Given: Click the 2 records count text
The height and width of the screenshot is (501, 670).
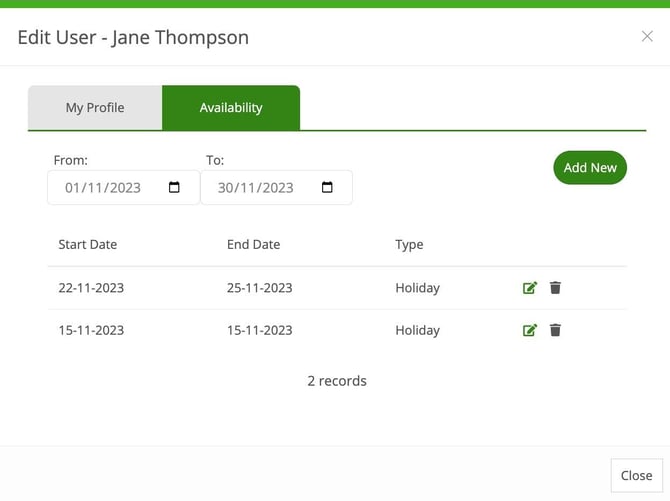Looking at the screenshot, I should pos(337,381).
